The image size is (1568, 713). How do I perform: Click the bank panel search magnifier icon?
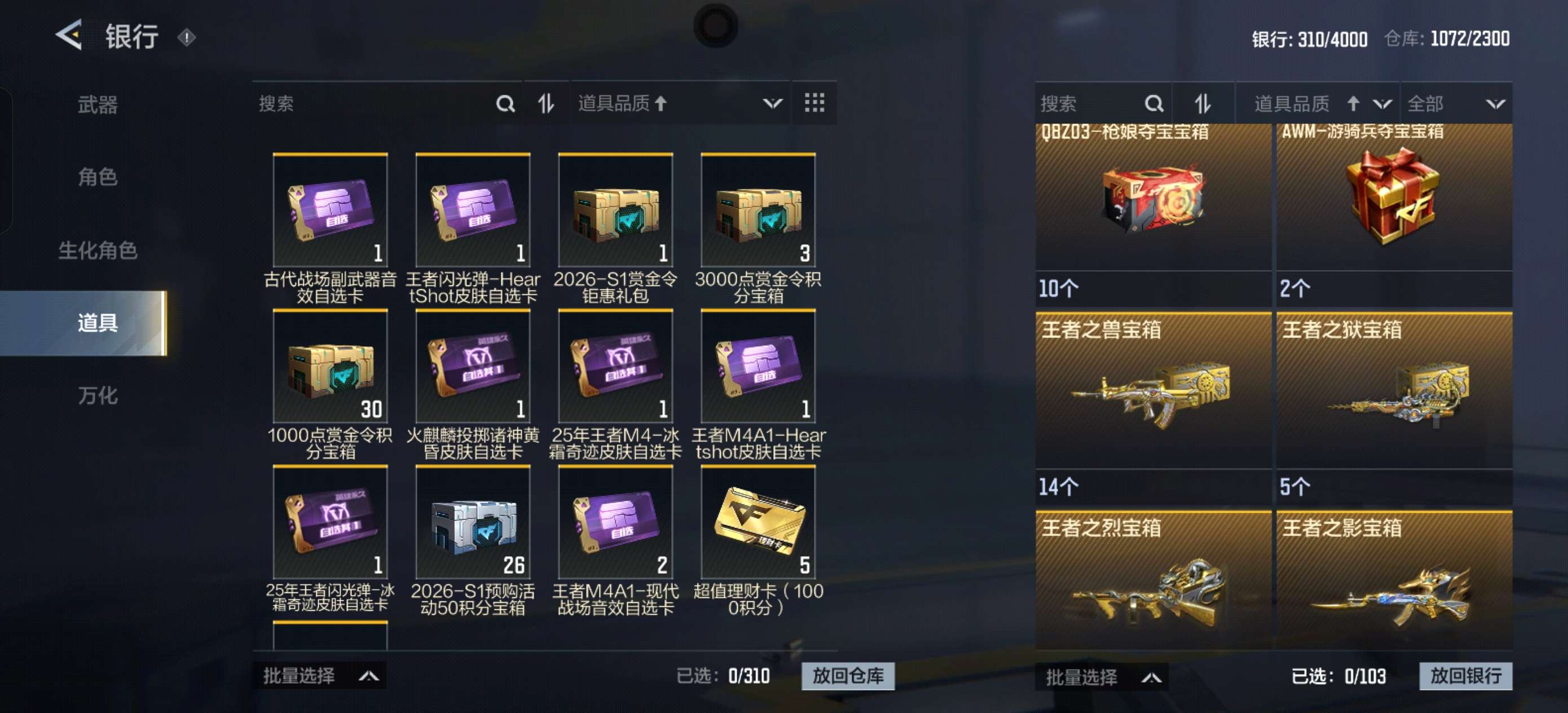[x=505, y=104]
